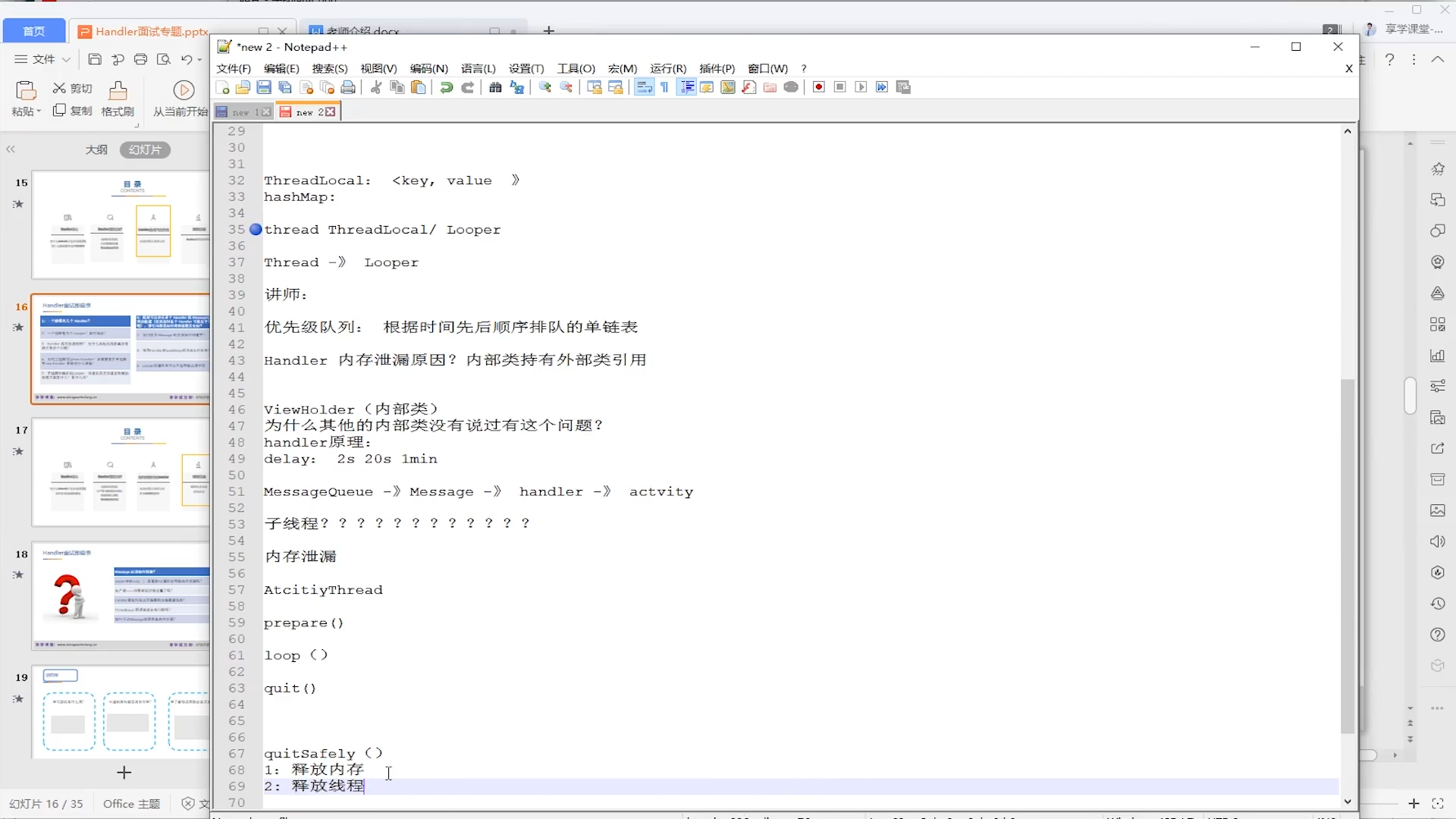Open the 文件(F) menu in Notepad++
The image size is (1456, 819).
coord(234,68)
